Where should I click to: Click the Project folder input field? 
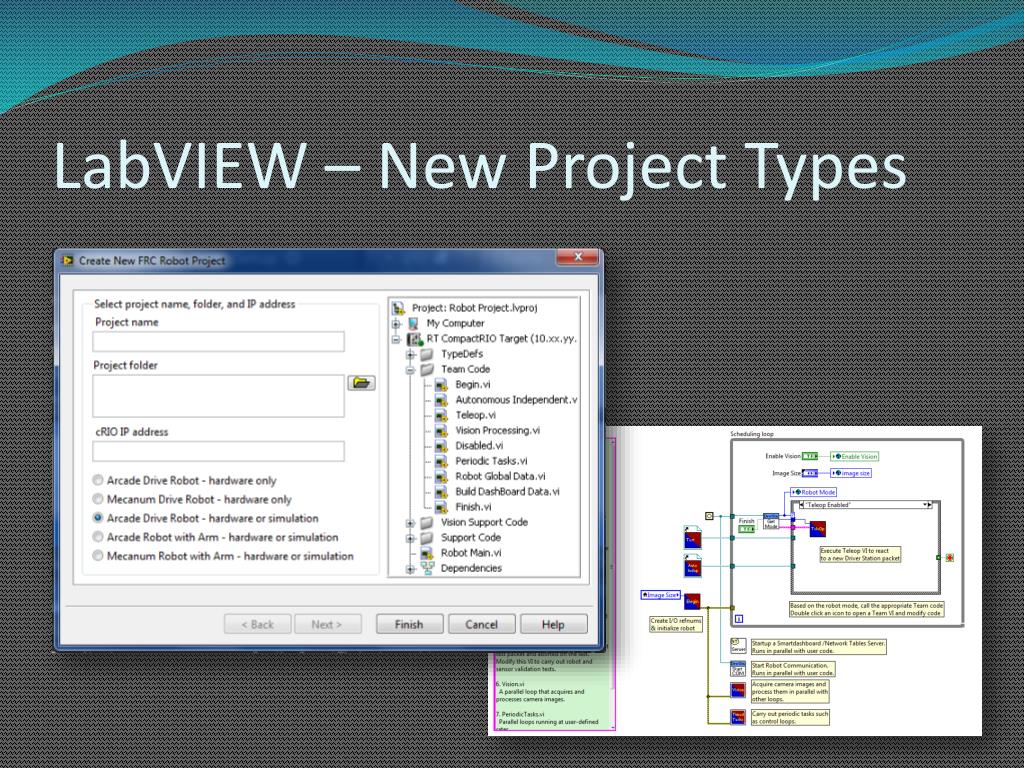tap(218, 396)
